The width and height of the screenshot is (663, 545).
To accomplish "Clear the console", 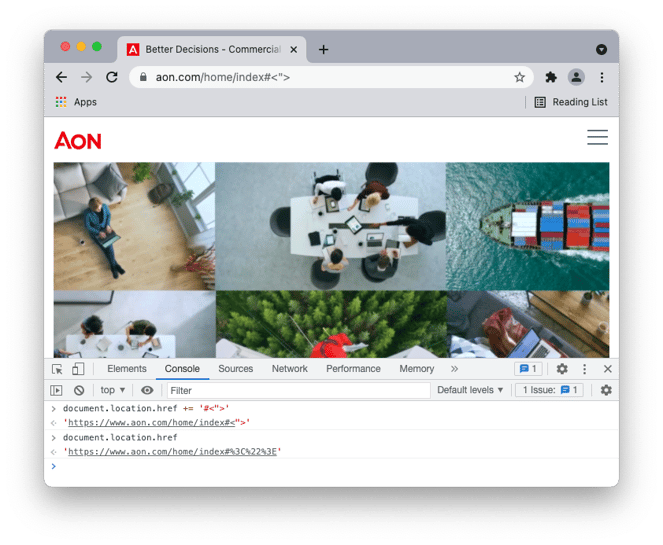I will click(79, 390).
